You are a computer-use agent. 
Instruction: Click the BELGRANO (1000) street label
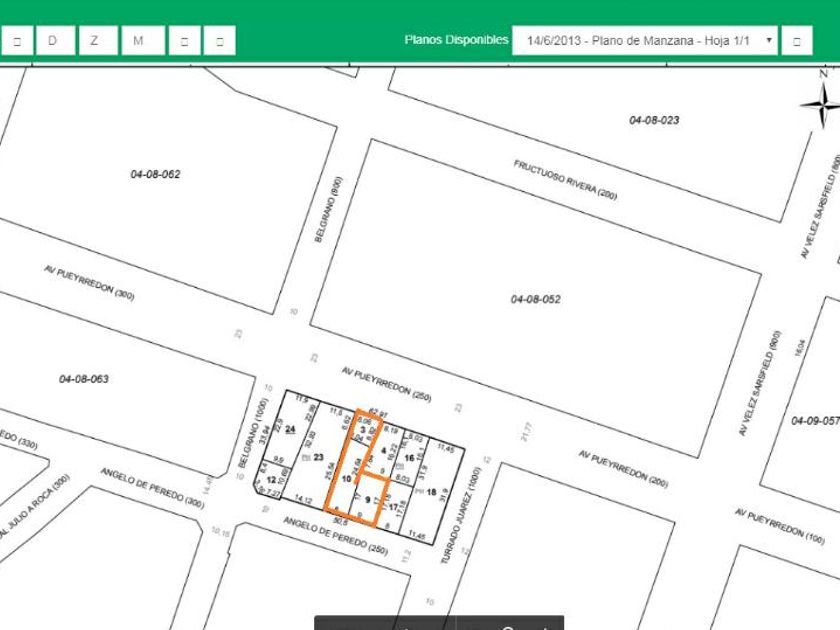252,432
